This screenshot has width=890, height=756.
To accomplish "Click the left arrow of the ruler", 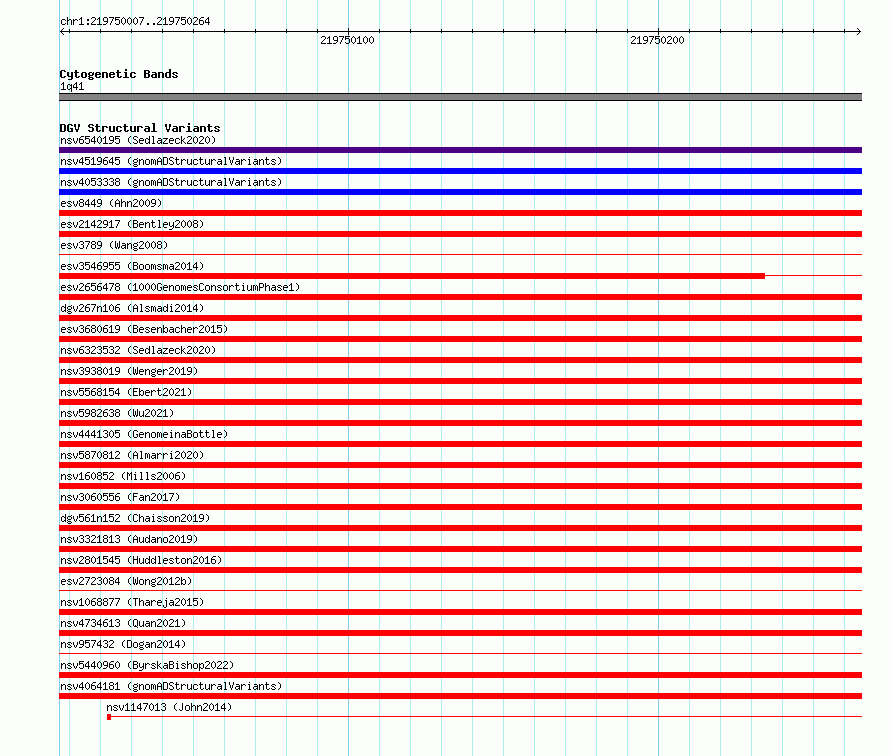I will (x=63, y=31).
